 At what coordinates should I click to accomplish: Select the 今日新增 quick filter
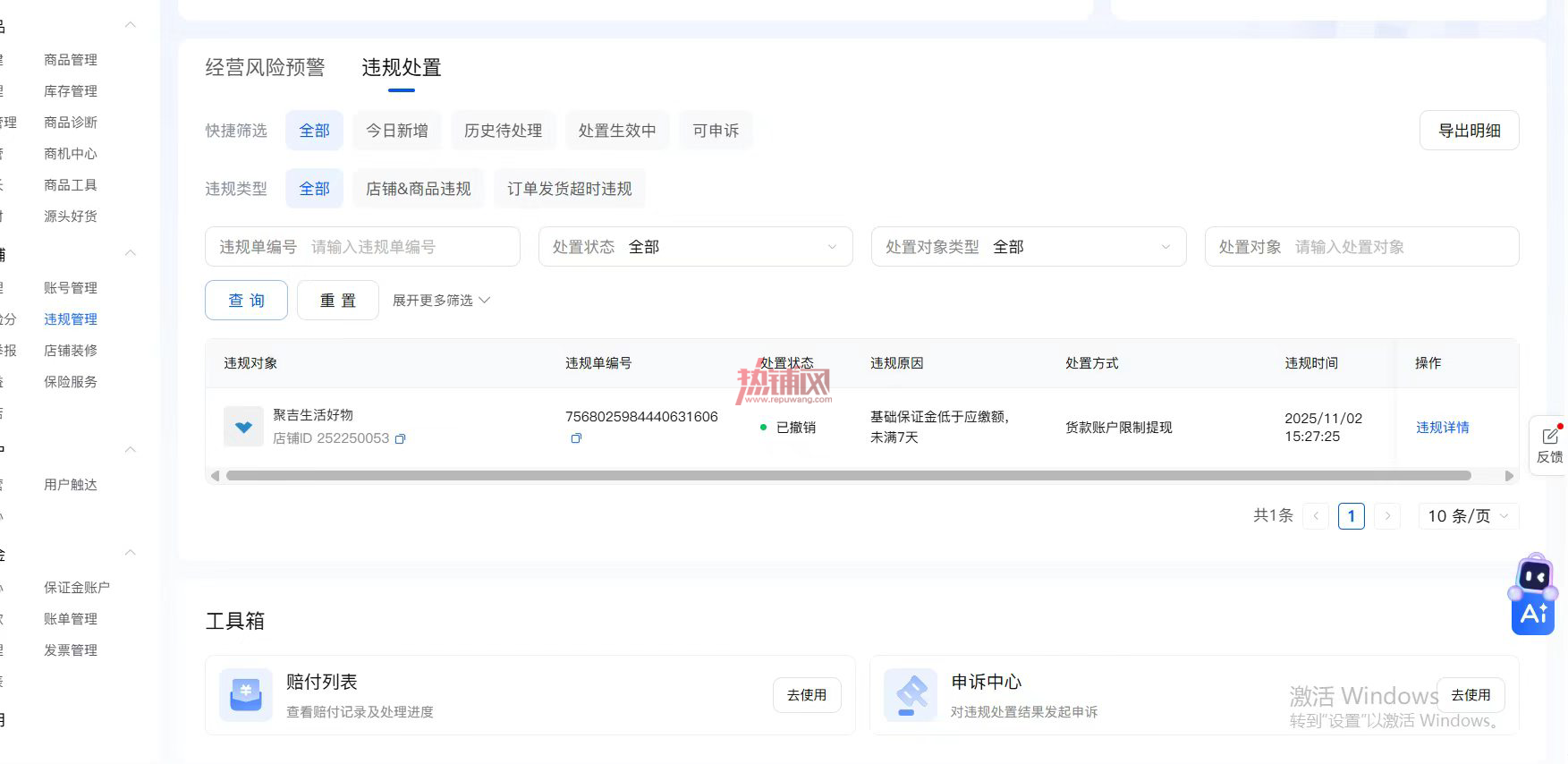tap(397, 131)
